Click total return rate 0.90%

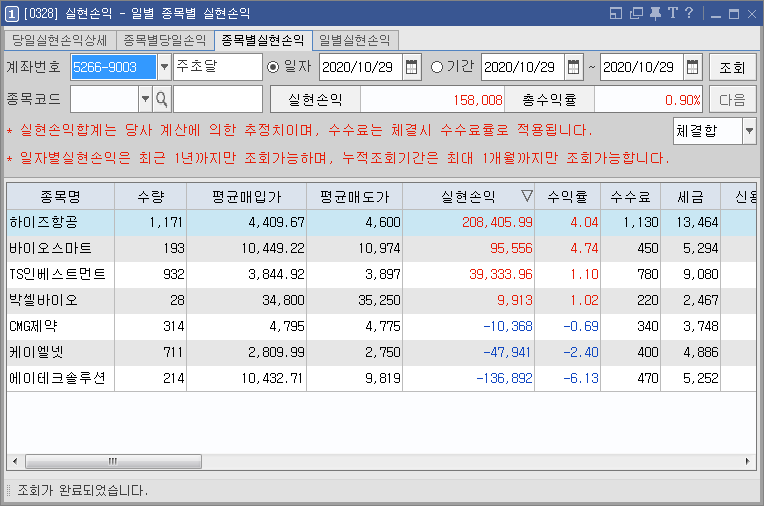click(x=683, y=100)
